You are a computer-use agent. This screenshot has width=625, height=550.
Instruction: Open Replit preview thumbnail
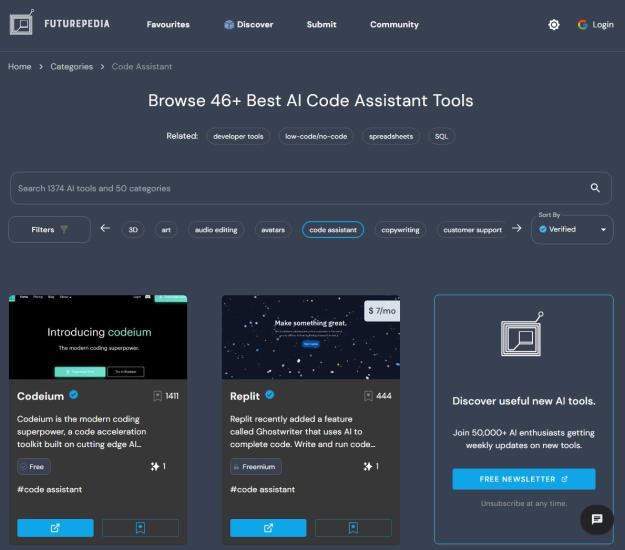click(x=311, y=337)
